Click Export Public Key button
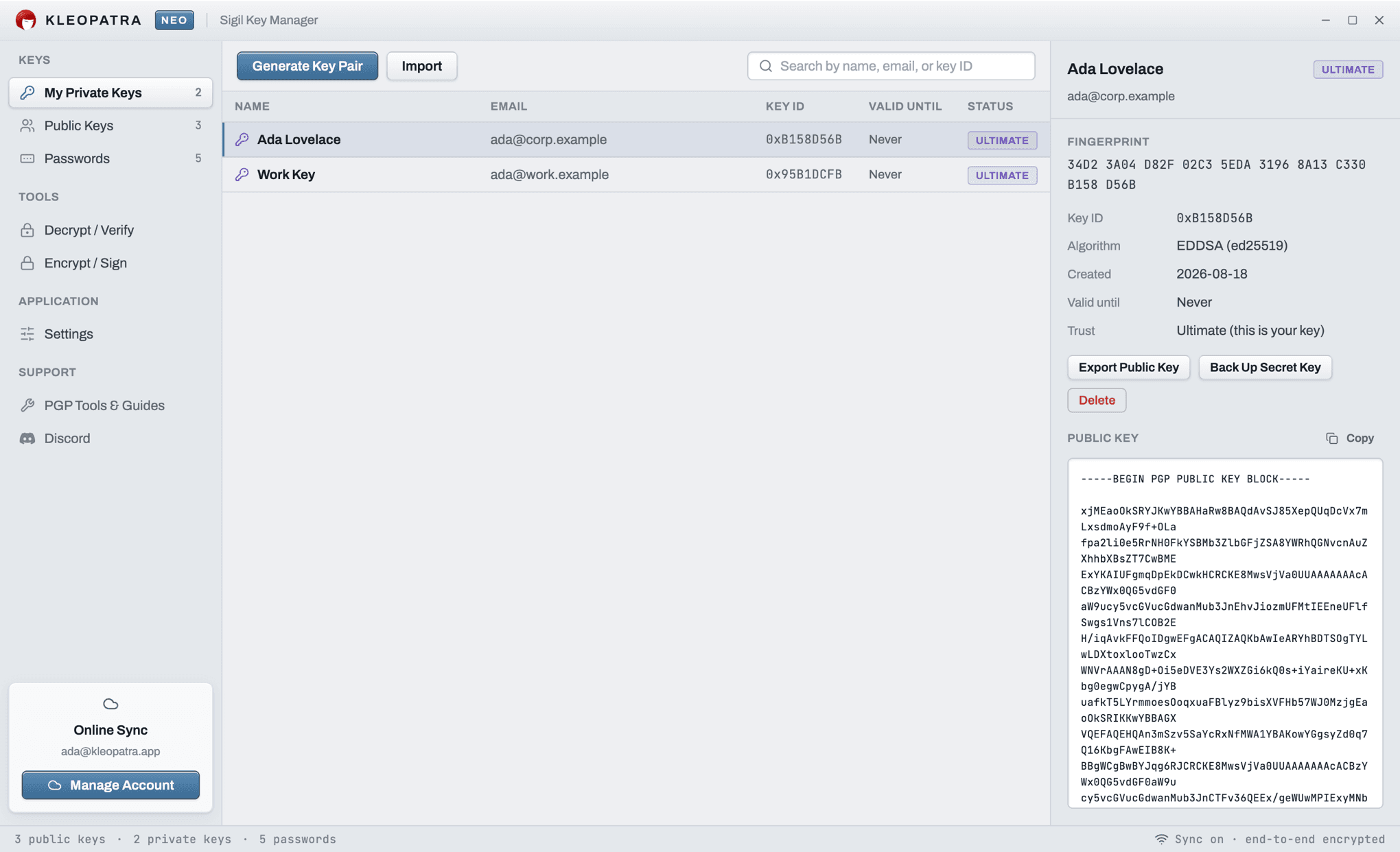This screenshot has width=1400, height=852. (x=1128, y=367)
